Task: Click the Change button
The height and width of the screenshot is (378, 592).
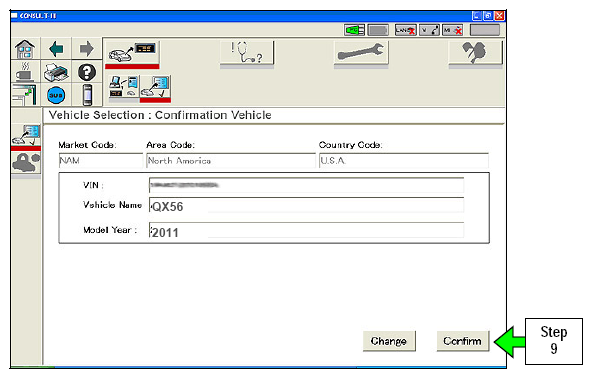Action: pos(389,341)
